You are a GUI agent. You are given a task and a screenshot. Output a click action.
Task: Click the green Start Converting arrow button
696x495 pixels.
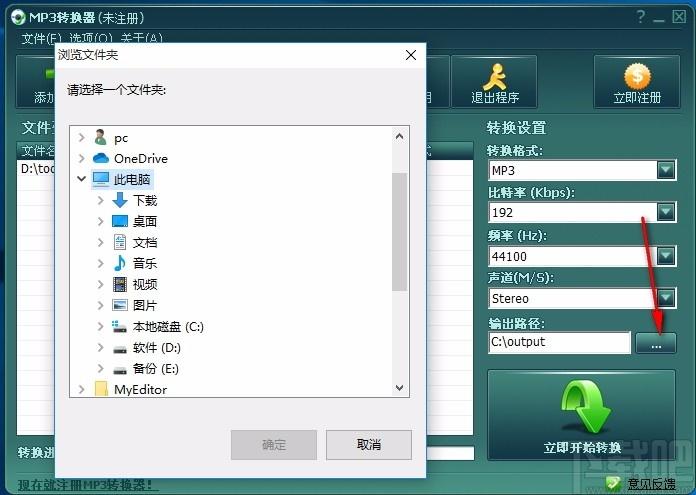(x=581, y=416)
